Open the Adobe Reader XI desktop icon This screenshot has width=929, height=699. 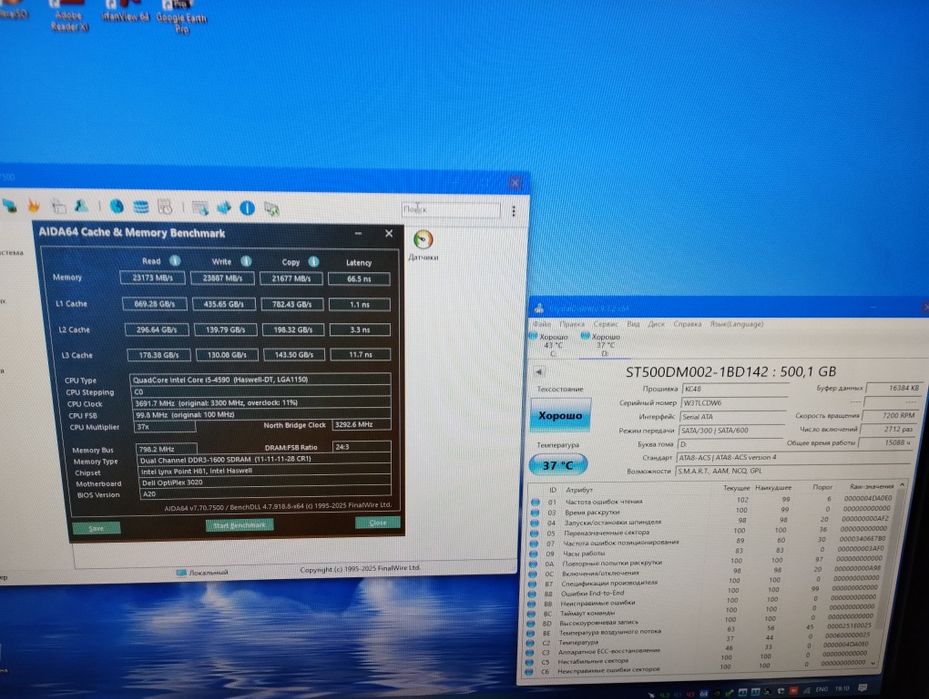point(69,14)
